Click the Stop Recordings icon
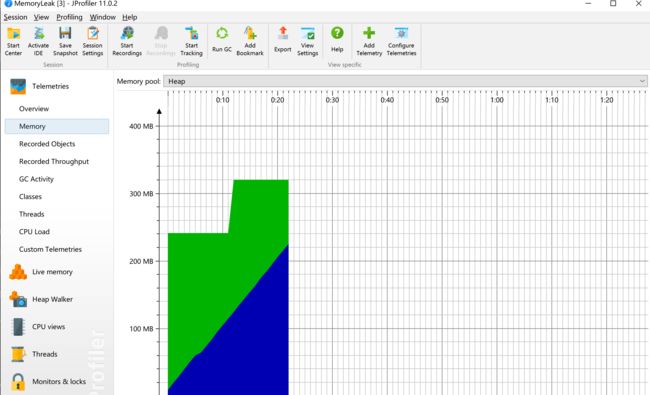This screenshot has height=395, width=650. pyautogui.click(x=161, y=41)
